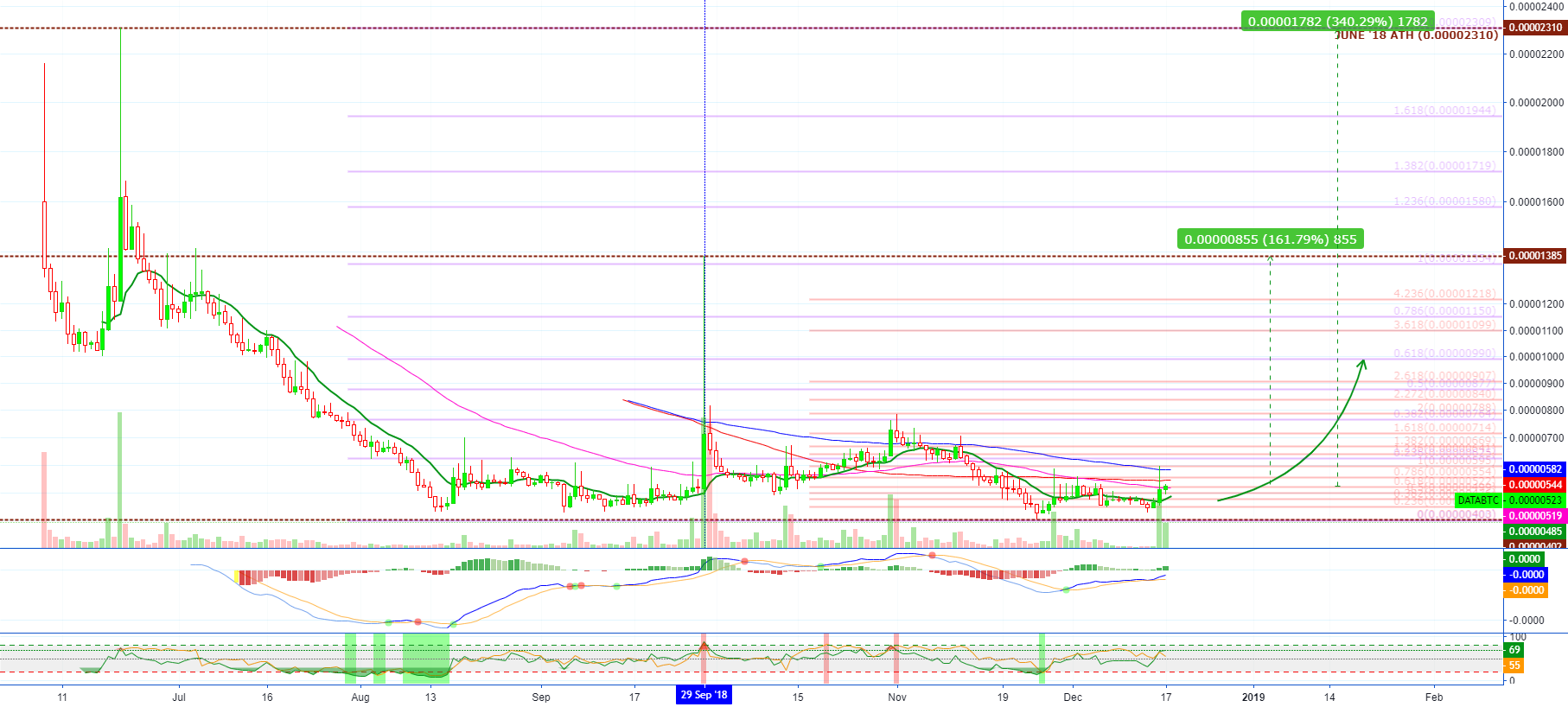Viewport: 1568px width, 707px height.
Task: Select the Sep label on time axis
Action: [541, 697]
